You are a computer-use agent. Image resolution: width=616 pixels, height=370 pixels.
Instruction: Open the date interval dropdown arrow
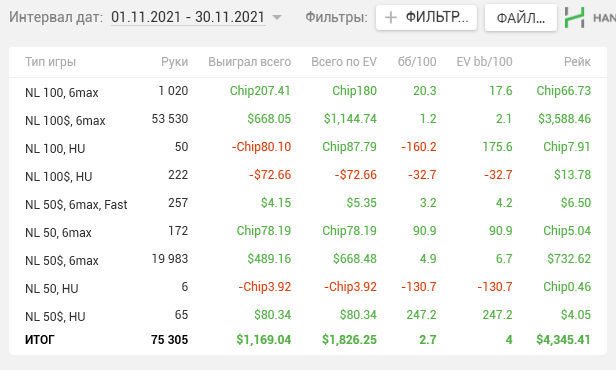tap(277, 18)
